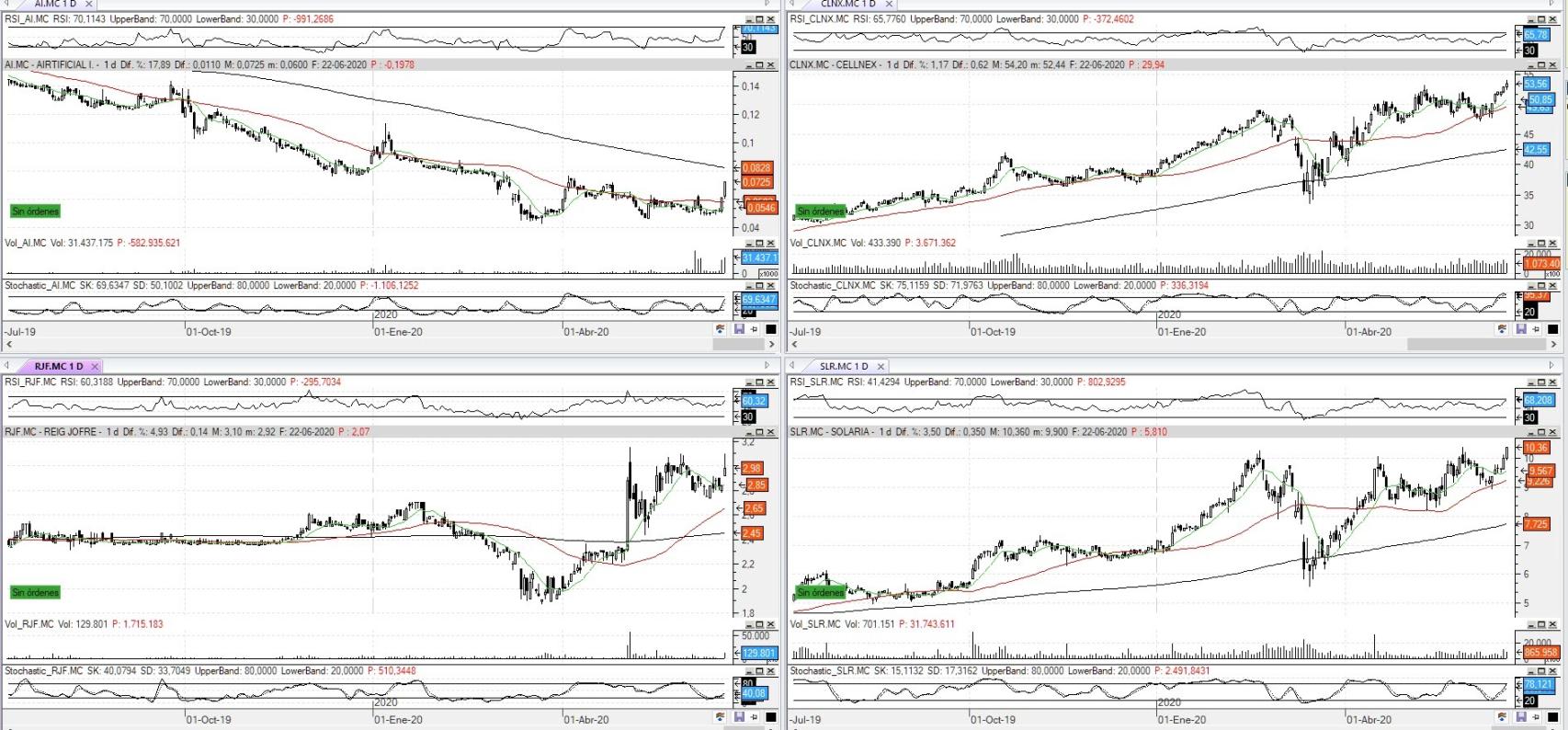Click the tab strip left-scroll arrow beside SLR.MC tab
The height and width of the screenshot is (730, 1568).
tap(791, 365)
